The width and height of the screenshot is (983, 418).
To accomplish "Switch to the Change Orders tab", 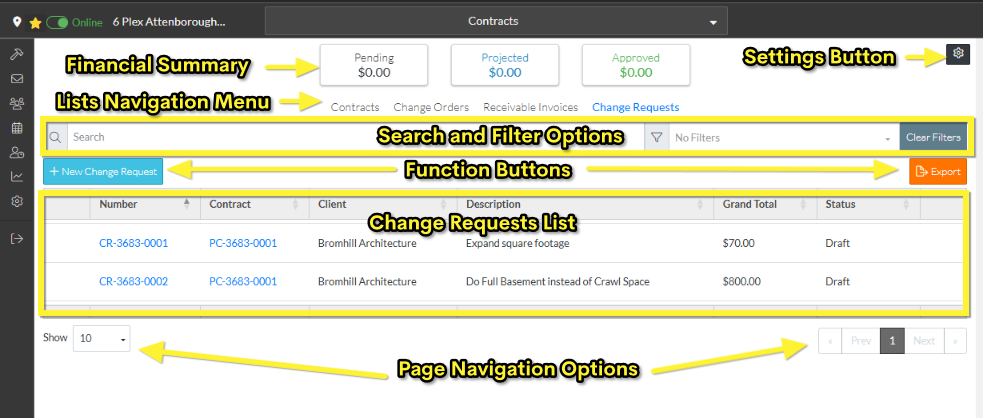I will [x=431, y=107].
